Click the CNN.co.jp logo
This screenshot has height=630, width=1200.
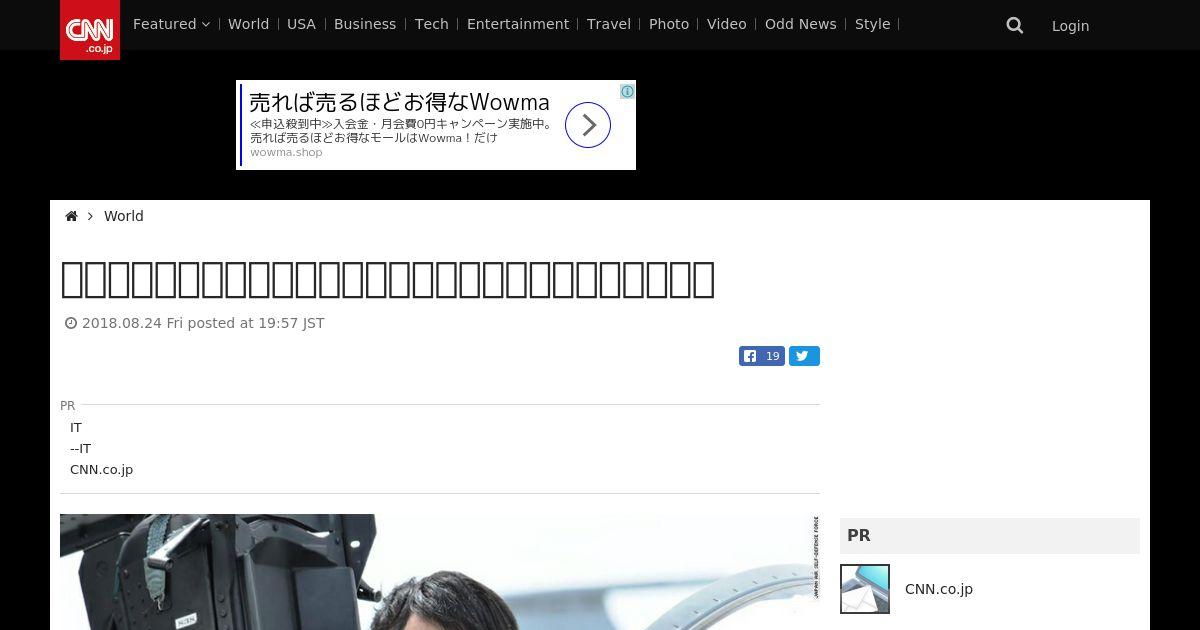tap(90, 30)
